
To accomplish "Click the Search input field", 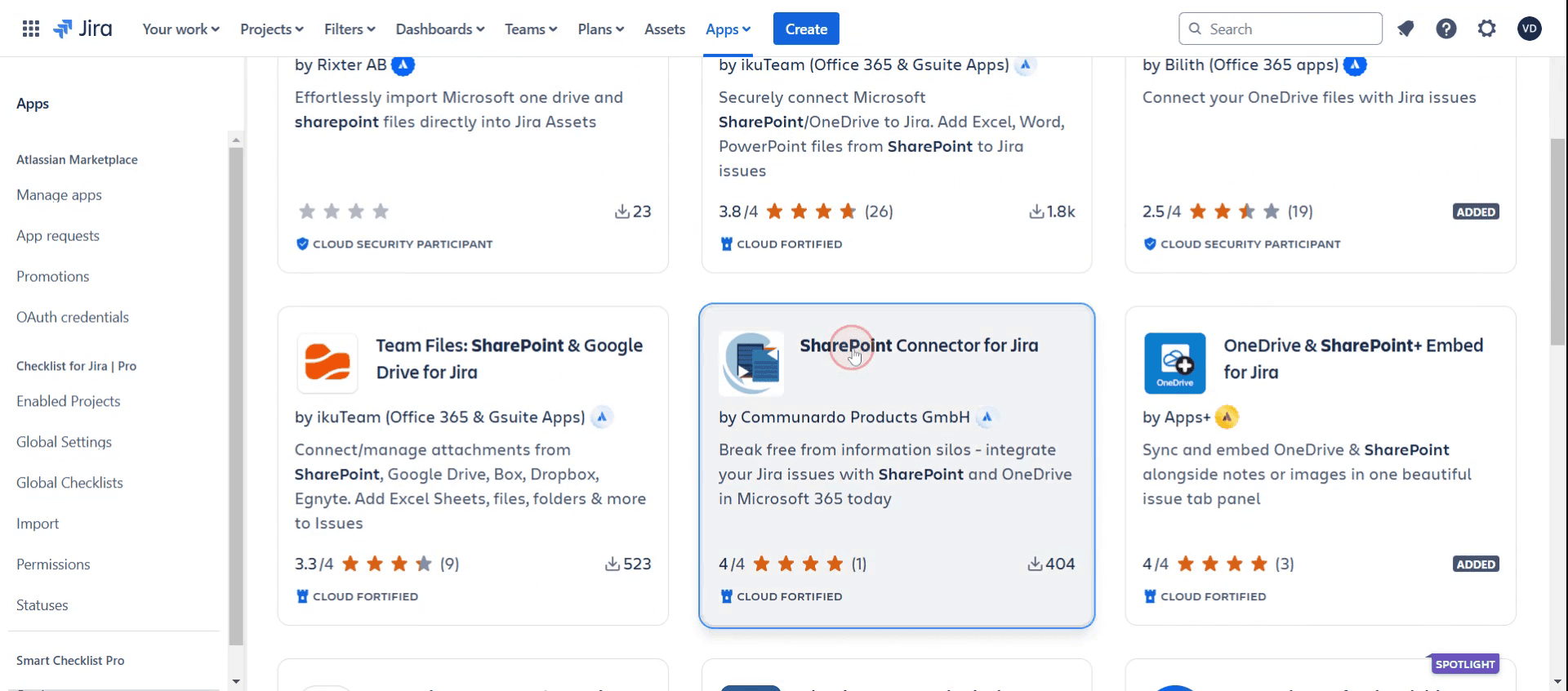I will [x=1281, y=29].
